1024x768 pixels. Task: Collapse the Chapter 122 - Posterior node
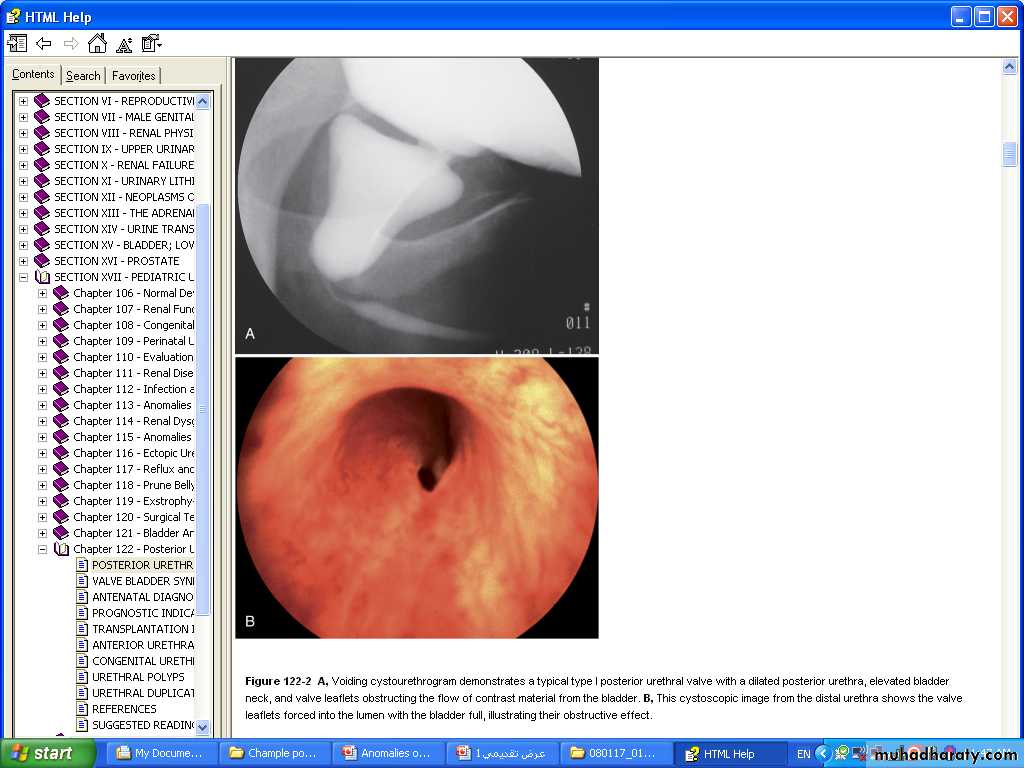[x=42, y=549]
